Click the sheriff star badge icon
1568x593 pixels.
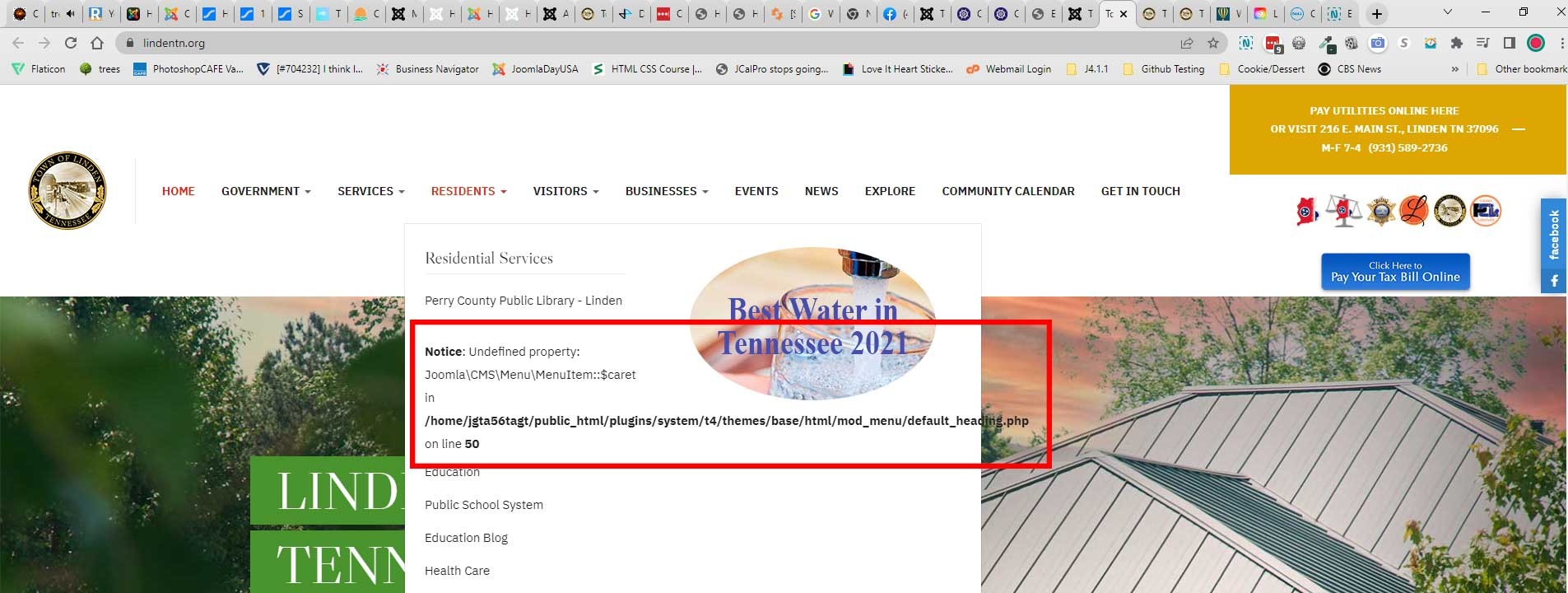click(x=1380, y=211)
